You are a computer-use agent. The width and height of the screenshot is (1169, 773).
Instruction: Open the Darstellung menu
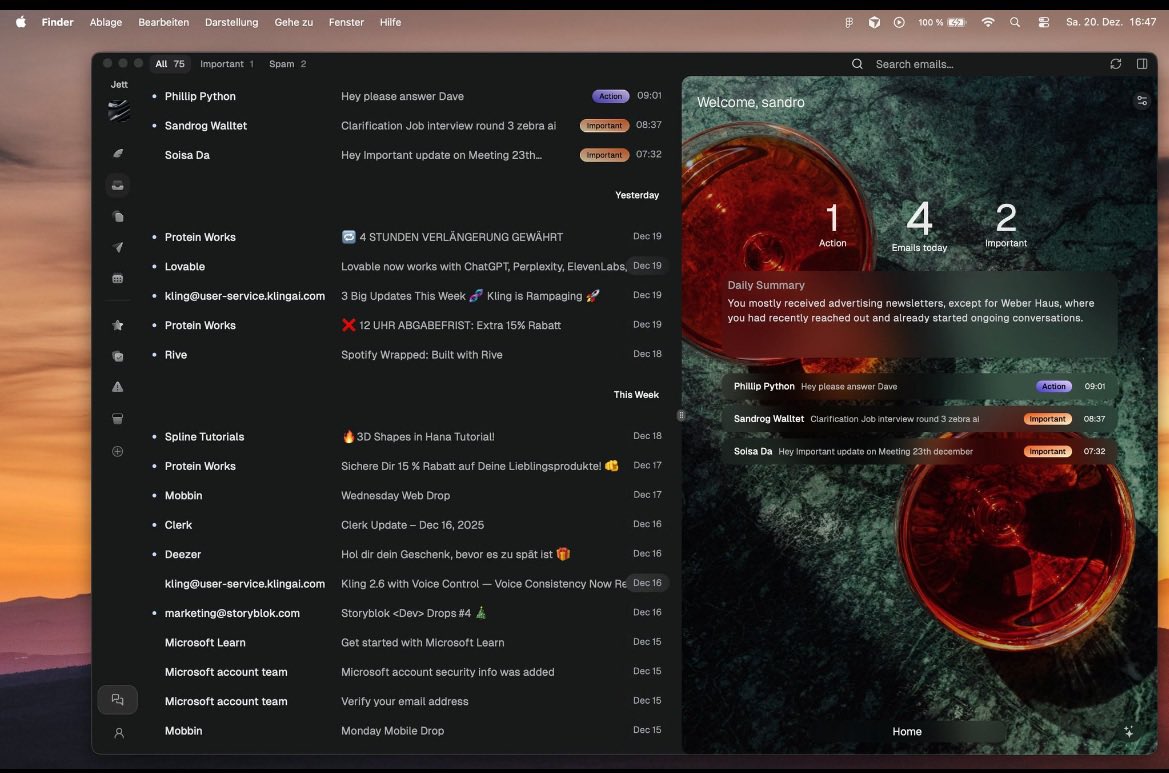click(232, 22)
